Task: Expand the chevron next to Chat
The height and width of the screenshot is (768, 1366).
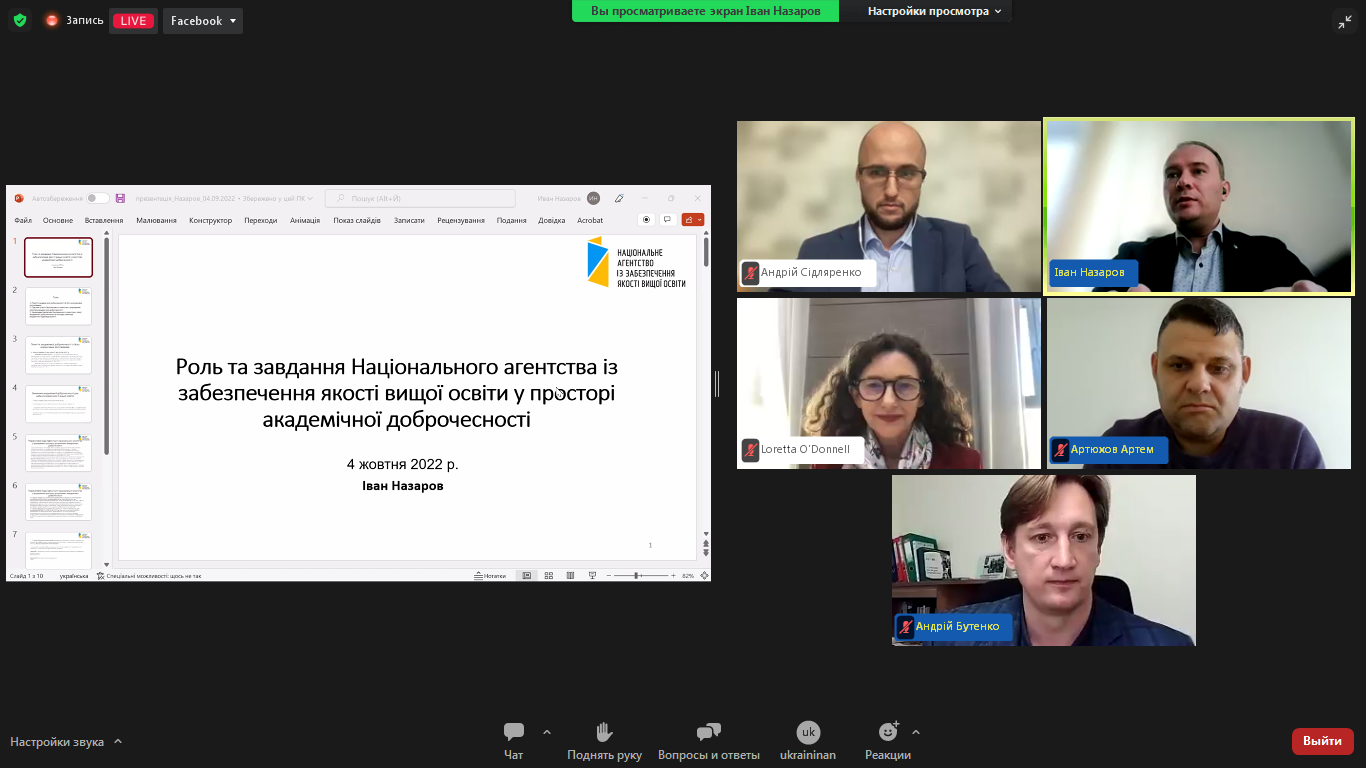Action: point(546,732)
